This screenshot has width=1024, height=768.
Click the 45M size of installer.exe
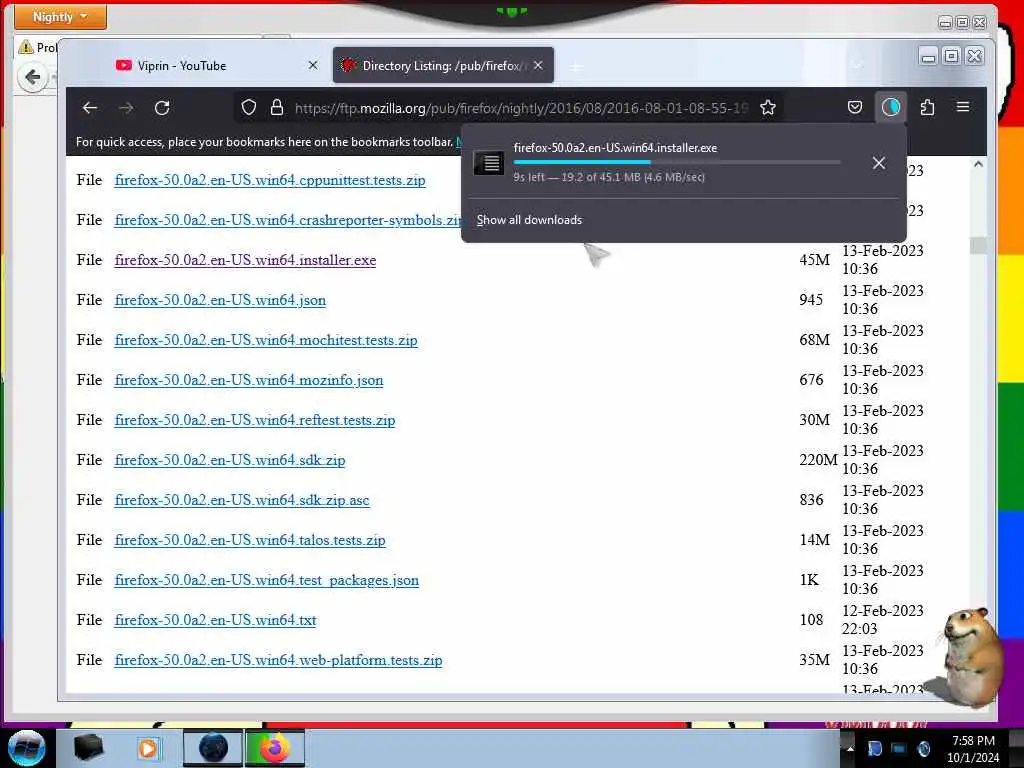tap(814, 260)
